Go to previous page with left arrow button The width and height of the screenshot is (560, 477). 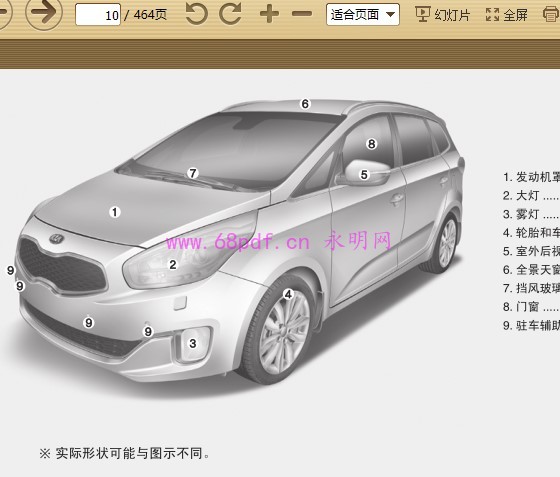coord(4,12)
